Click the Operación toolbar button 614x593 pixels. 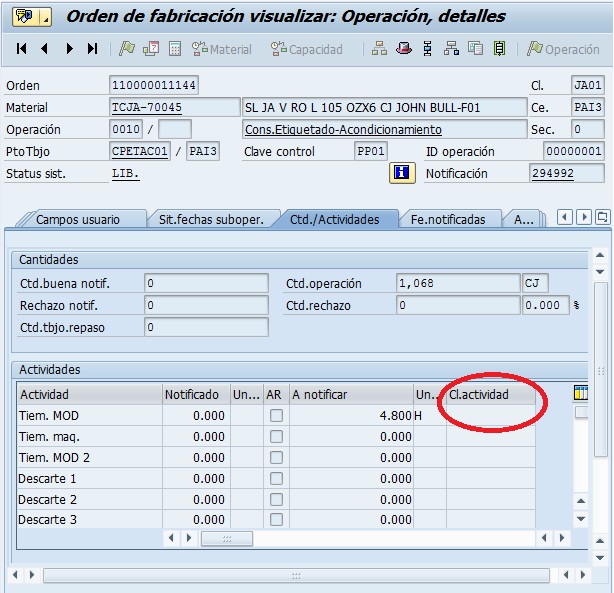point(564,49)
